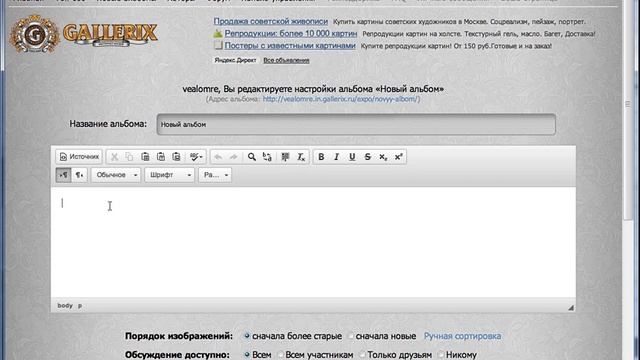Viewport: 640px width, 360px height.
Task: Toggle underline formatting
Action: tap(352, 157)
